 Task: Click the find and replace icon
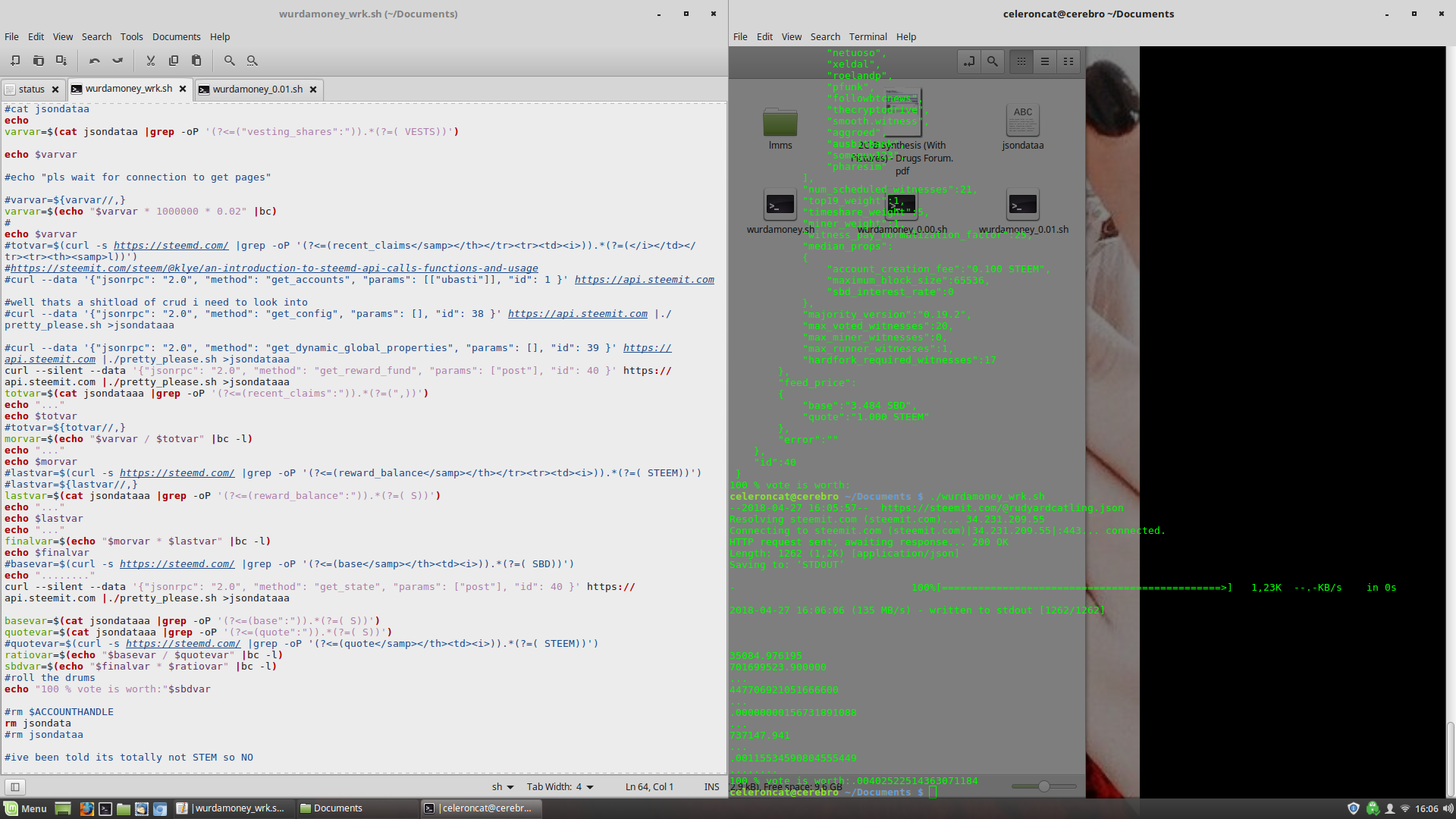[x=253, y=61]
